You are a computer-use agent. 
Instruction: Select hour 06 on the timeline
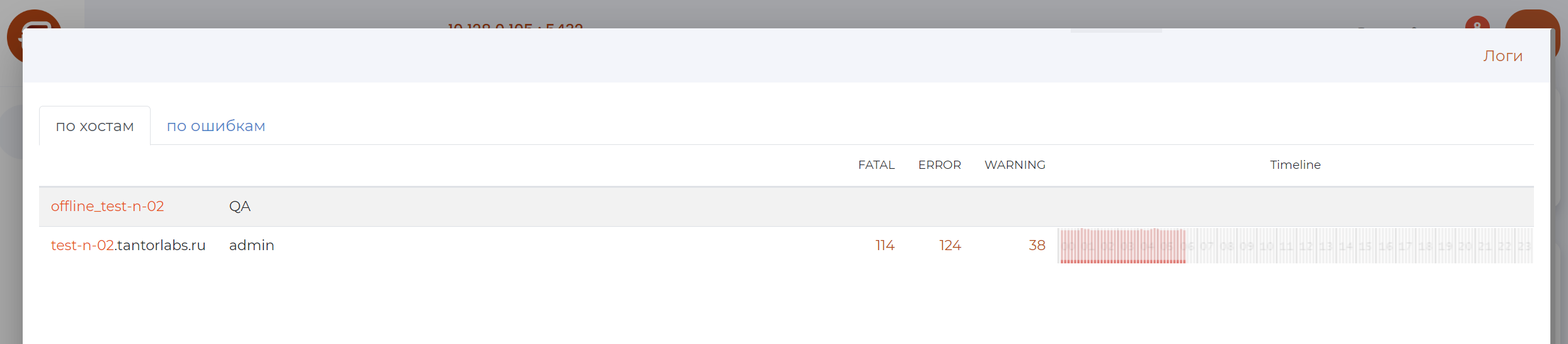tap(1187, 246)
